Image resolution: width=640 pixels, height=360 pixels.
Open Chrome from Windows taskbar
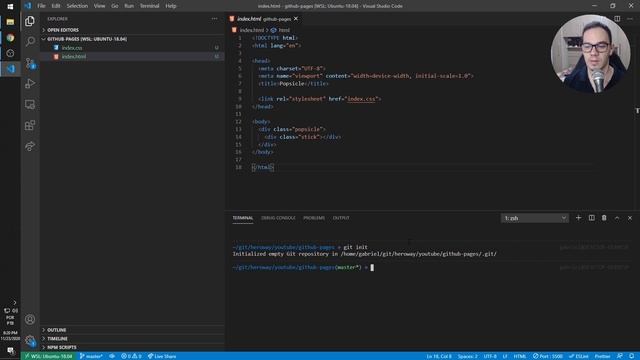click(x=10, y=38)
